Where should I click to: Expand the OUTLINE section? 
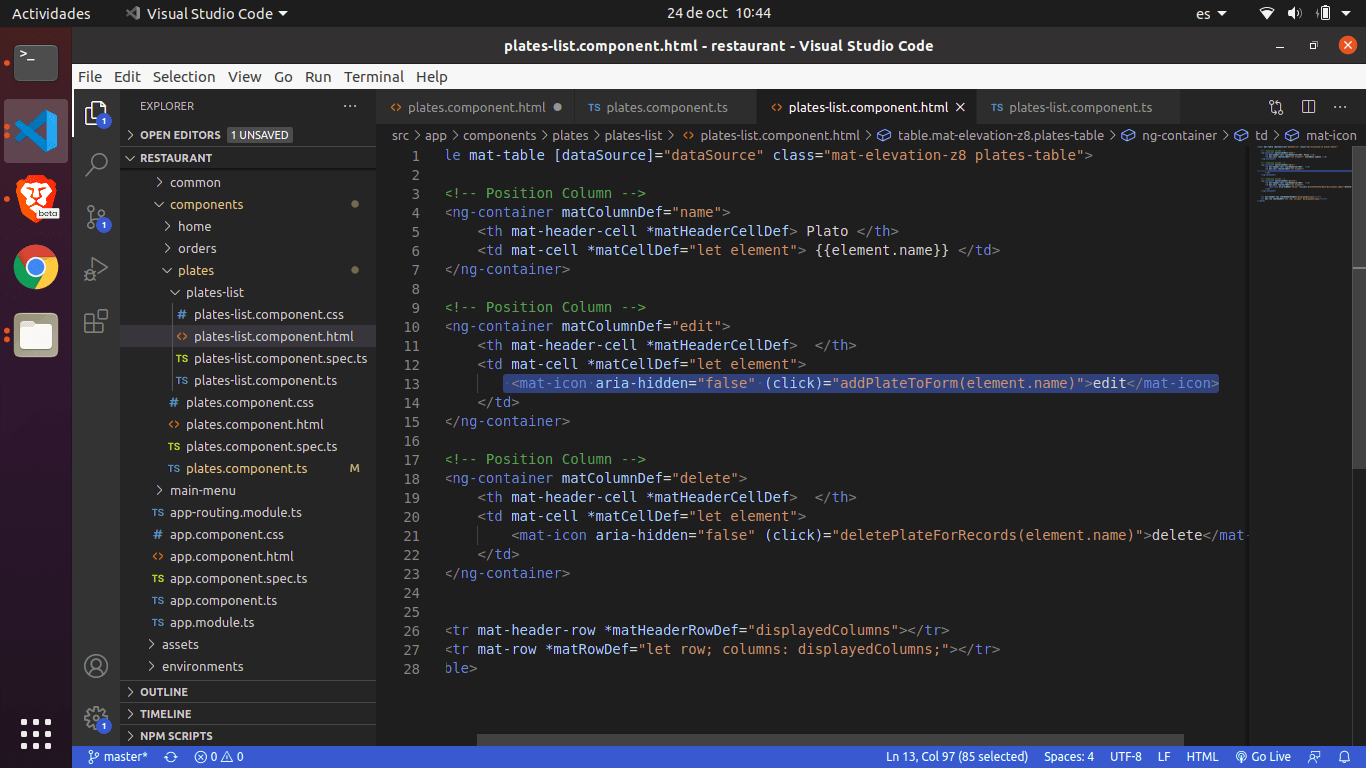pyautogui.click(x=164, y=692)
